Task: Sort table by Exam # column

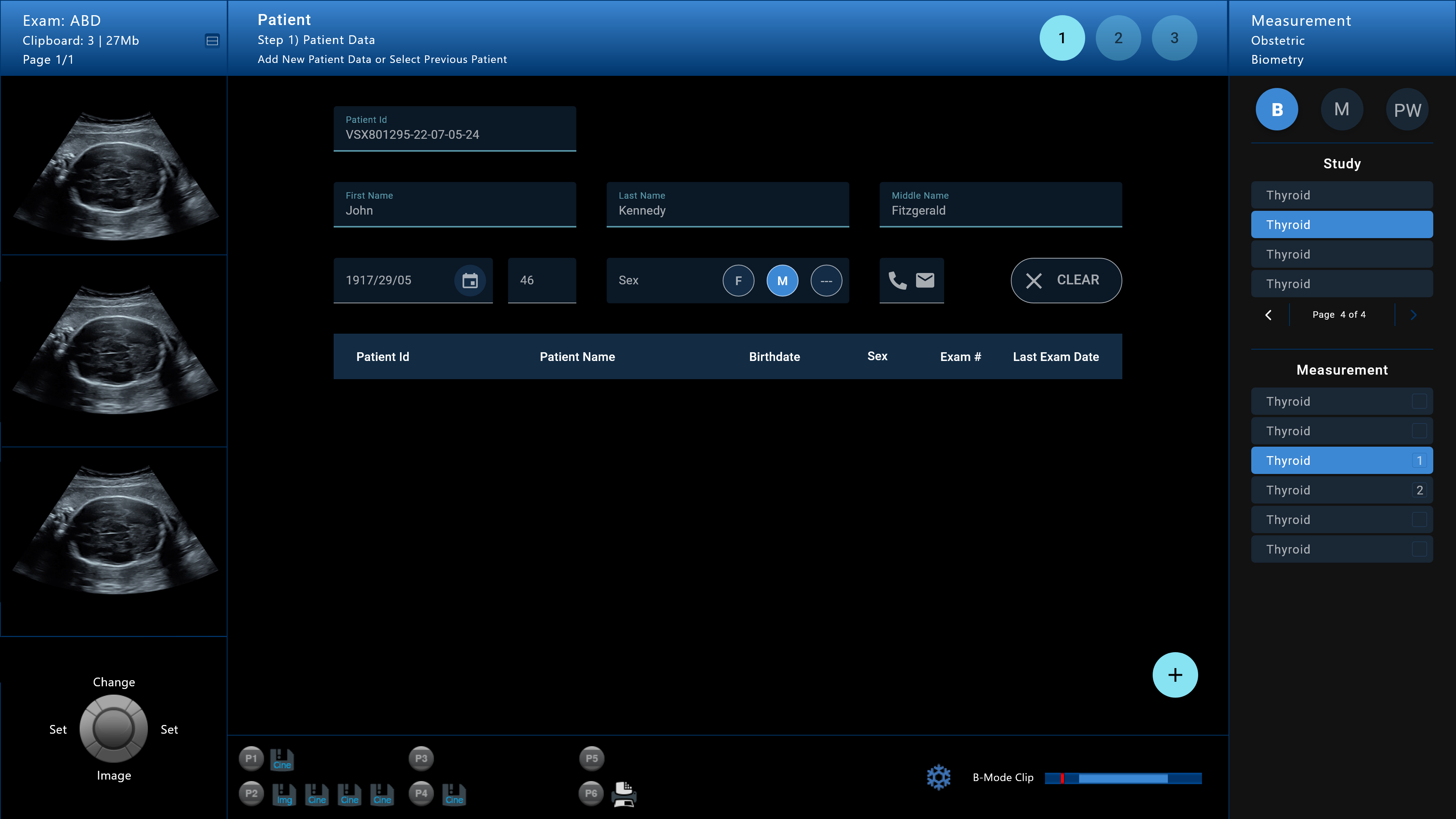Action: pos(960,357)
